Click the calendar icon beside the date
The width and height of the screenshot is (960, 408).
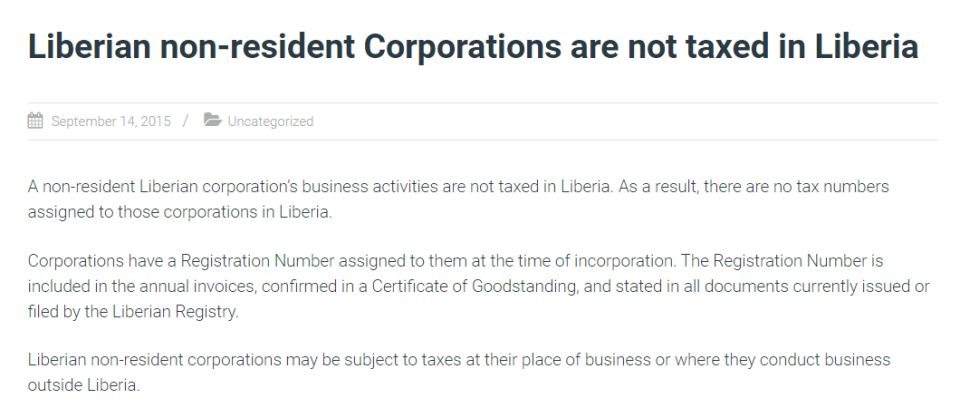tap(35, 121)
